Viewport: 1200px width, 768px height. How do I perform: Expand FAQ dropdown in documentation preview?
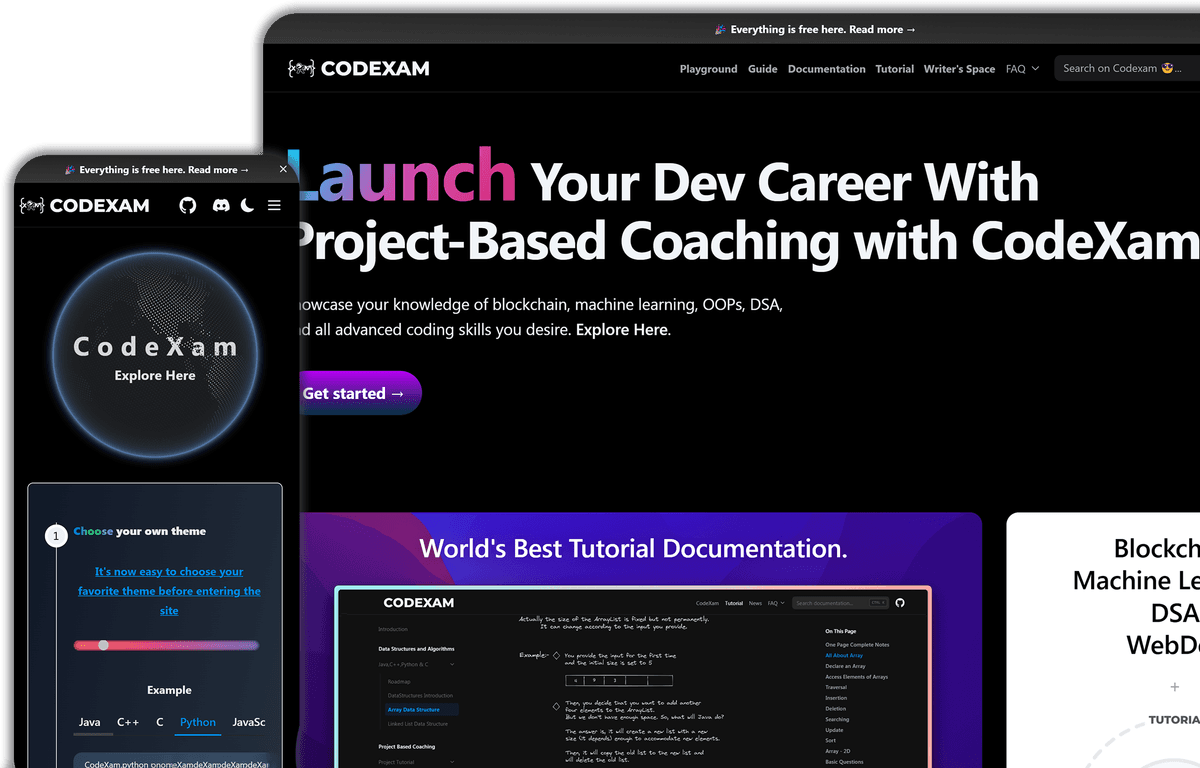(774, 603)
